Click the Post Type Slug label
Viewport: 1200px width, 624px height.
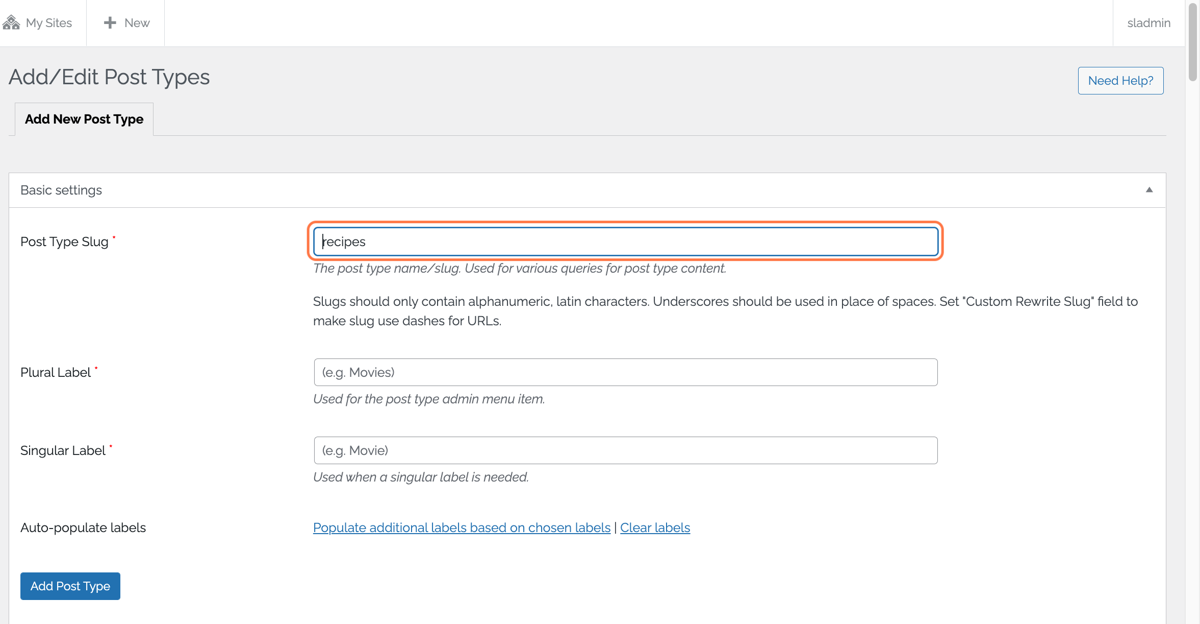[64, 241]
